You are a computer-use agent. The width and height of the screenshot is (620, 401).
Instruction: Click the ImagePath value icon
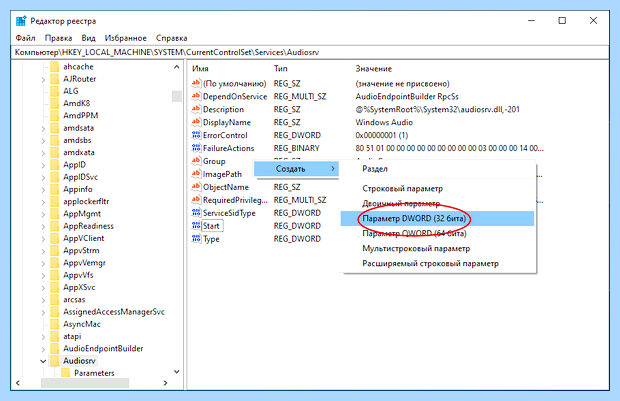click(196, 174)
